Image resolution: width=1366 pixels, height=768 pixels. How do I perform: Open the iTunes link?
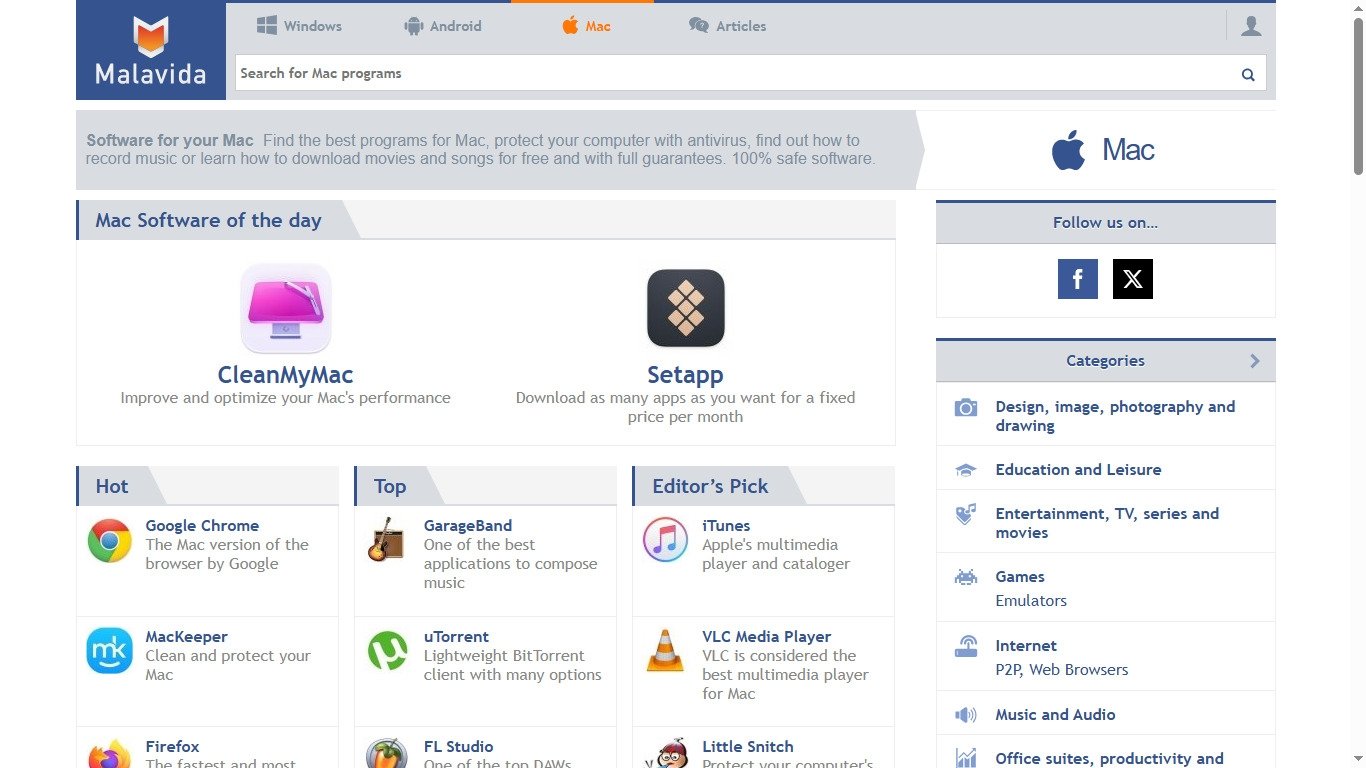click(x=726, y=526)
